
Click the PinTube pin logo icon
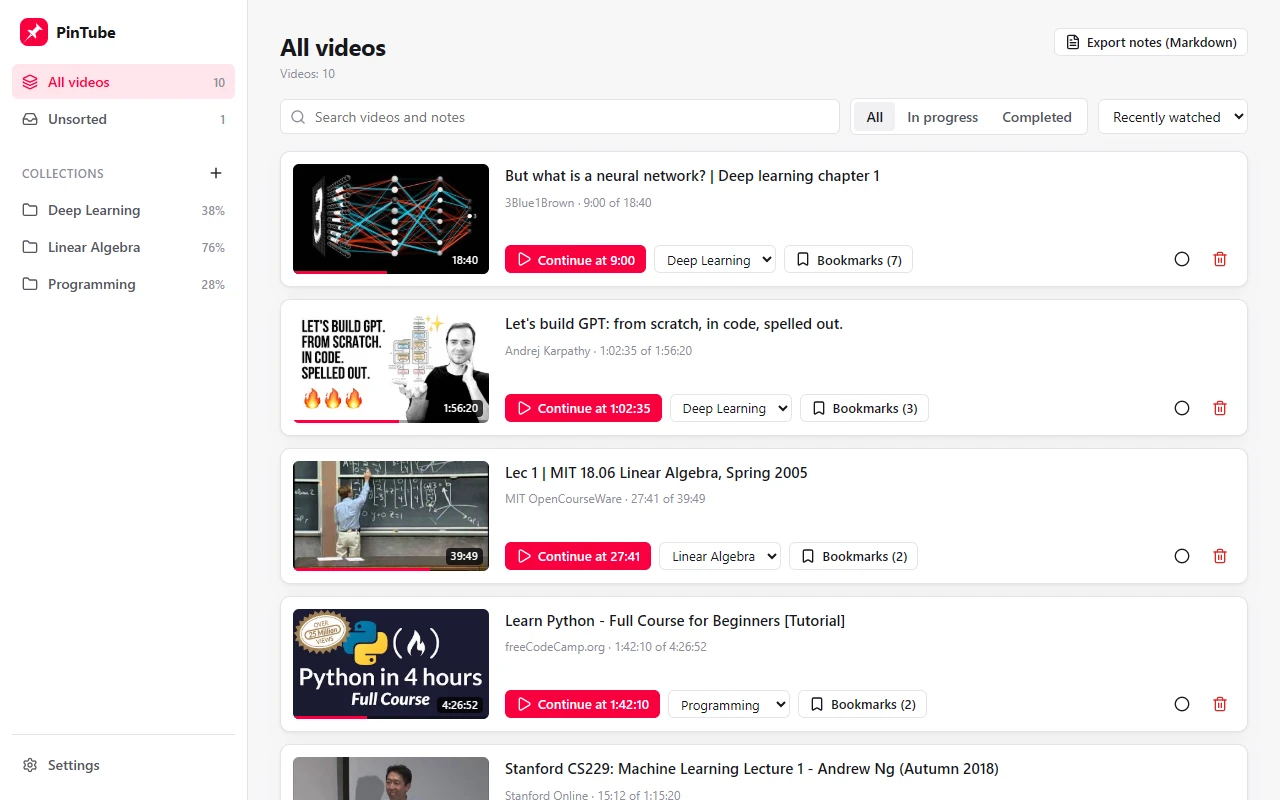[34, 32]
